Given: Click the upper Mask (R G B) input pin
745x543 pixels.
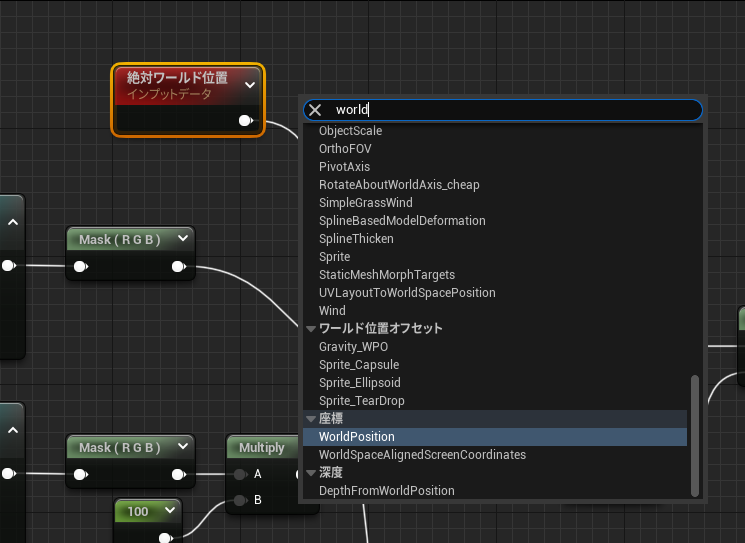Looking at the screenshot, I should point(81,267).
